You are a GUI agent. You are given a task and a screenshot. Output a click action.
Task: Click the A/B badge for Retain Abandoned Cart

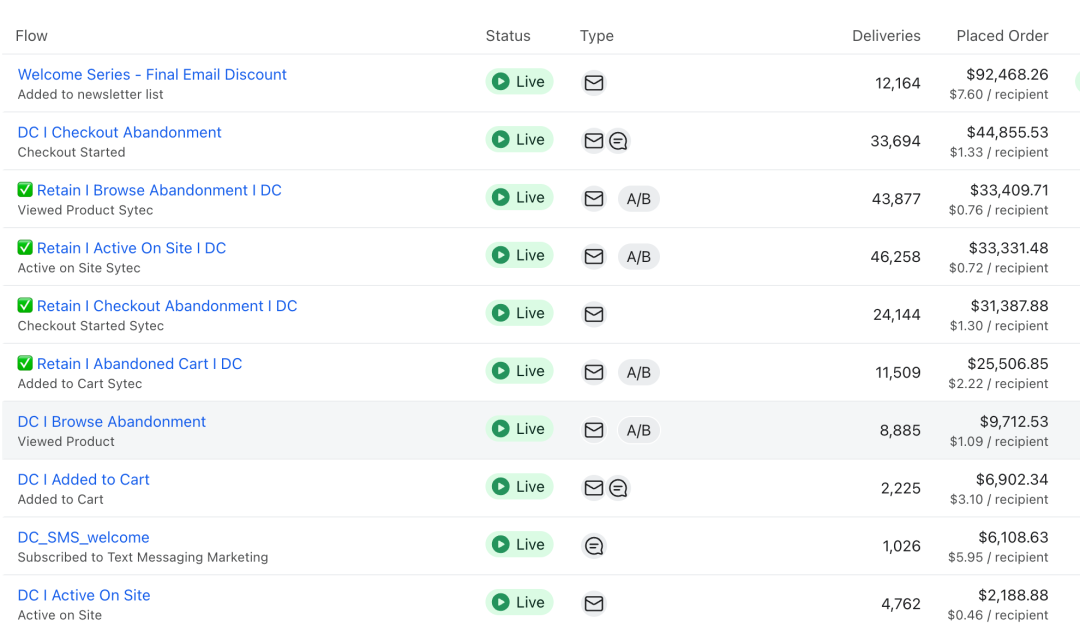click(638, 372)
